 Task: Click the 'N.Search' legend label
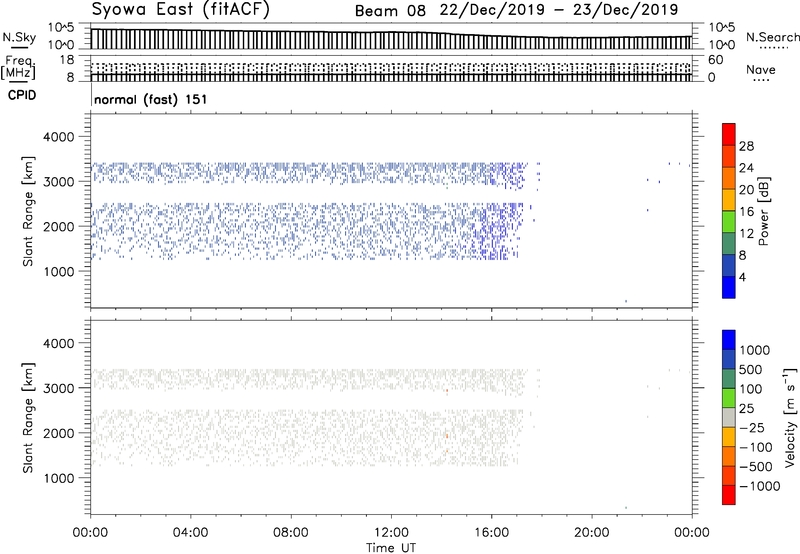[772, 37]
